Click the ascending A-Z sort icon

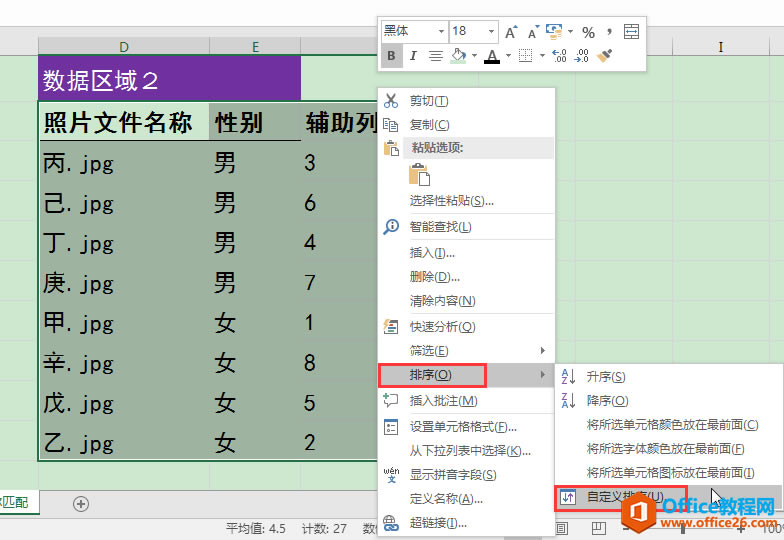tap(568, 376)
